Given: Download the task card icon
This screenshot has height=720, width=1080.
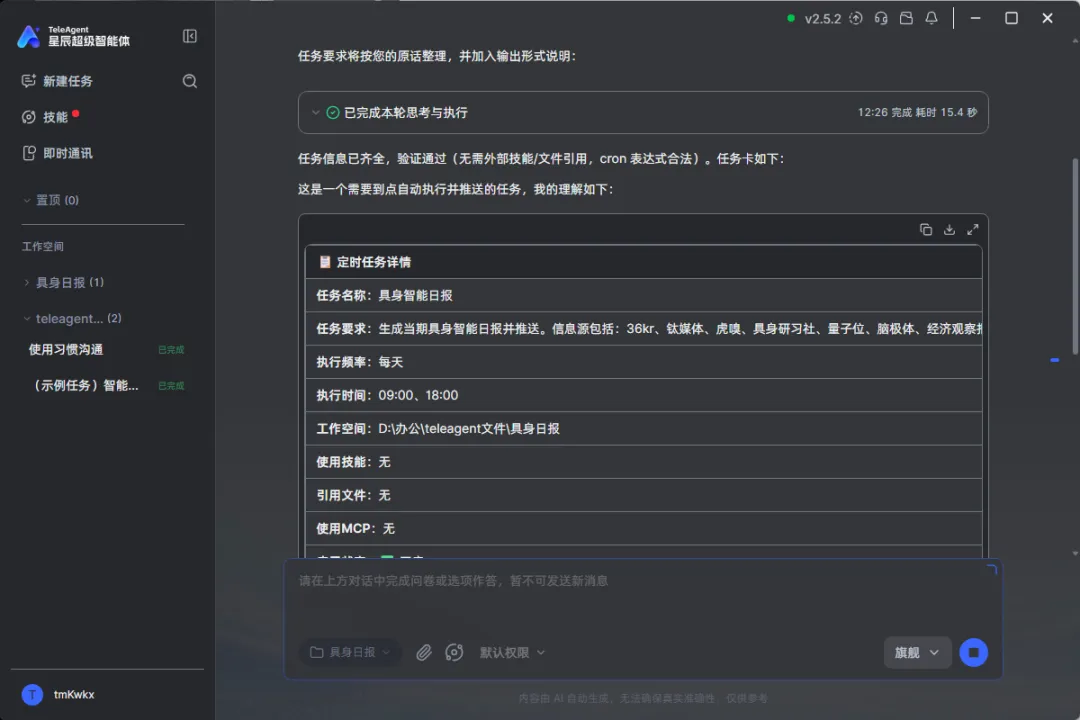Looking at the screenshot, I should point(949,229).
